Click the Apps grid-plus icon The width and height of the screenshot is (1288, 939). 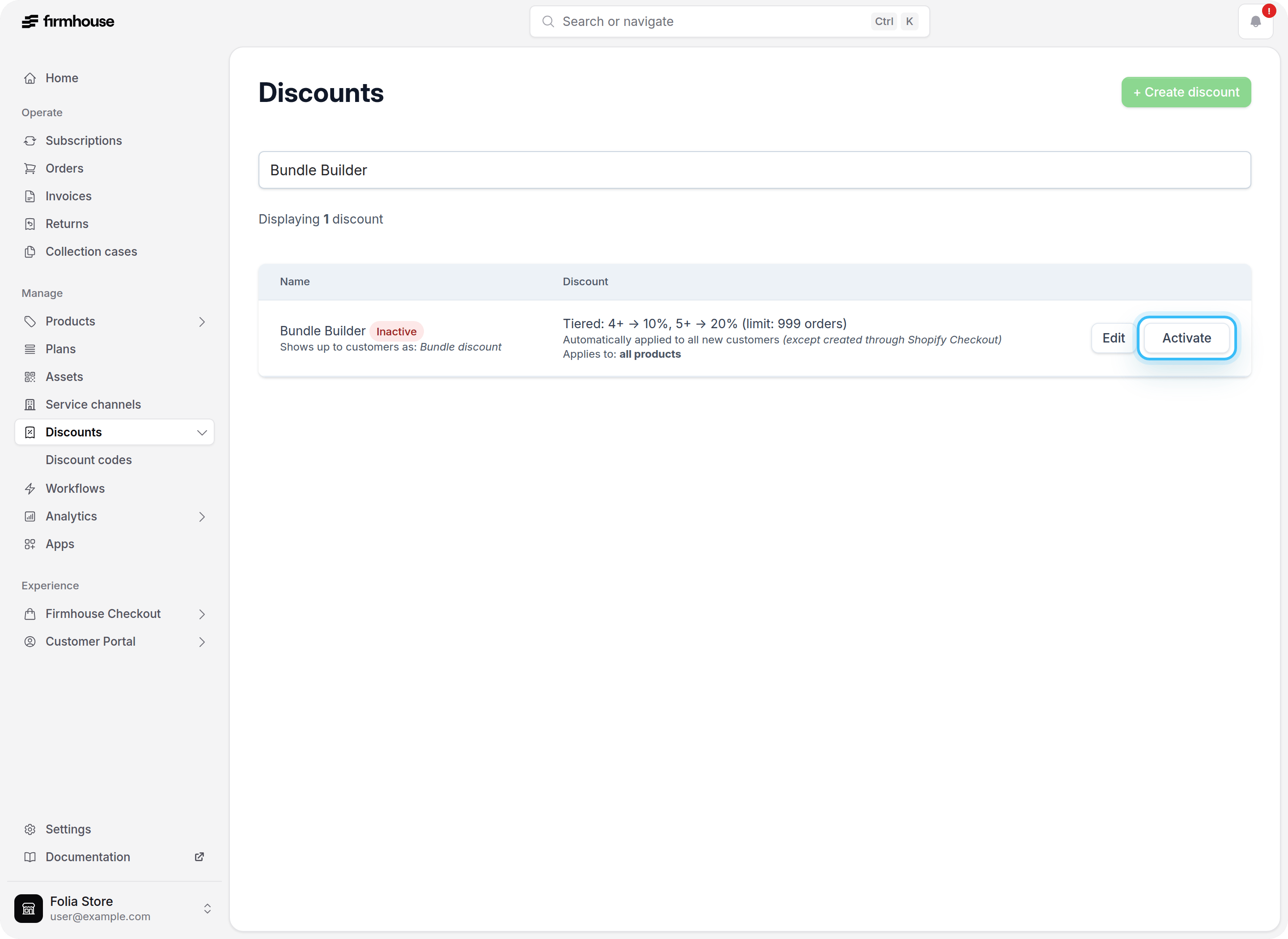click(30, 545)
